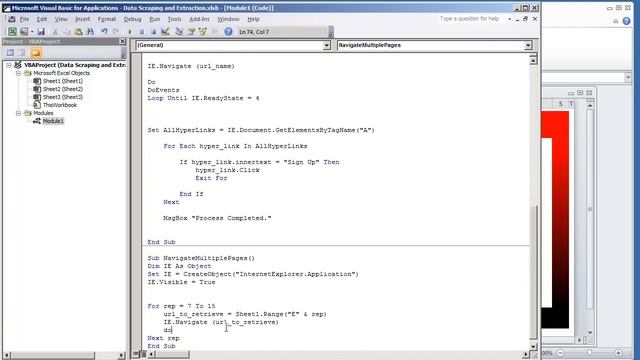Save the workbook with the floppy icon
This screenshot has height=360, width=640.
41,31
